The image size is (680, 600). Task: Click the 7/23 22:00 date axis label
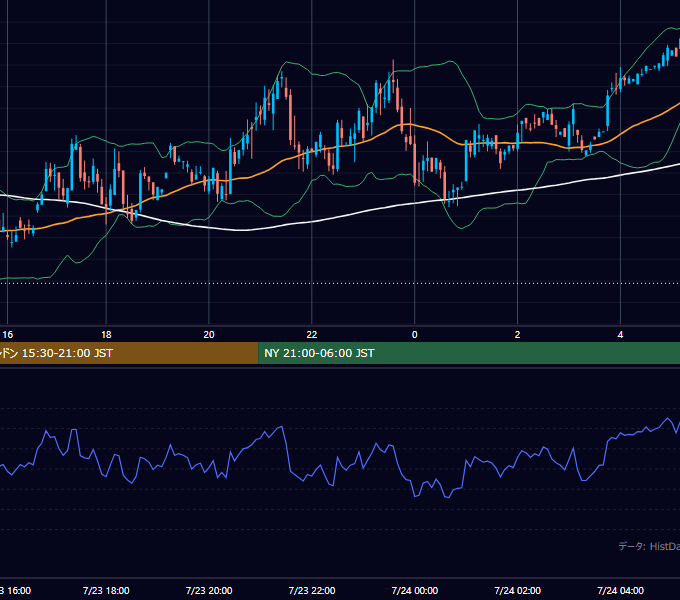[x=312, y=590]
